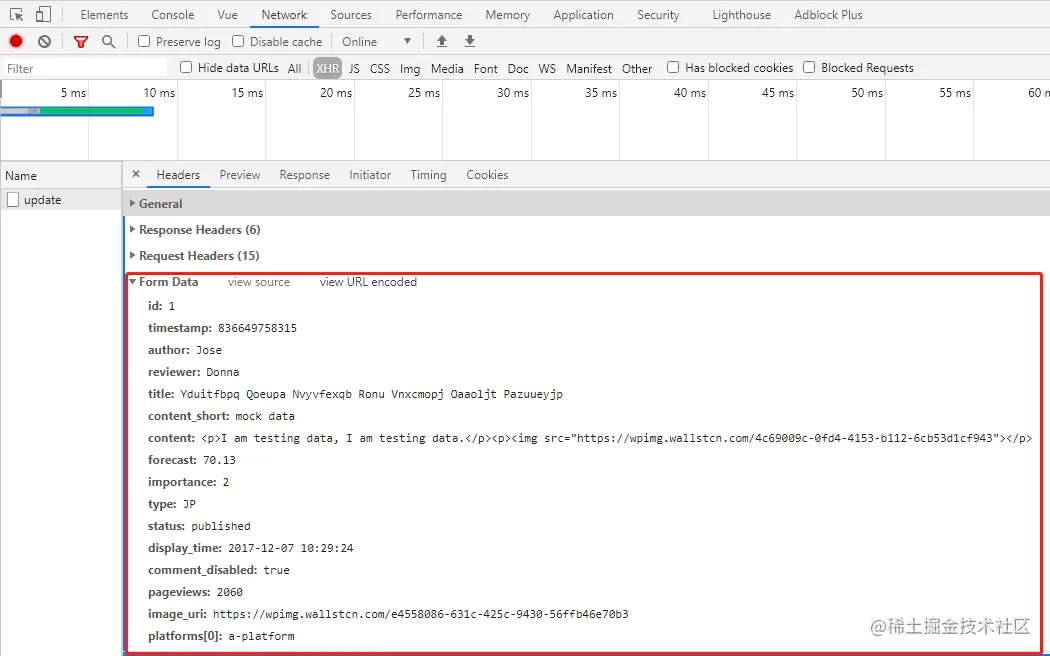
Task: Filter requests by All types
Action: pyautogui.click(x=294, y=68)
